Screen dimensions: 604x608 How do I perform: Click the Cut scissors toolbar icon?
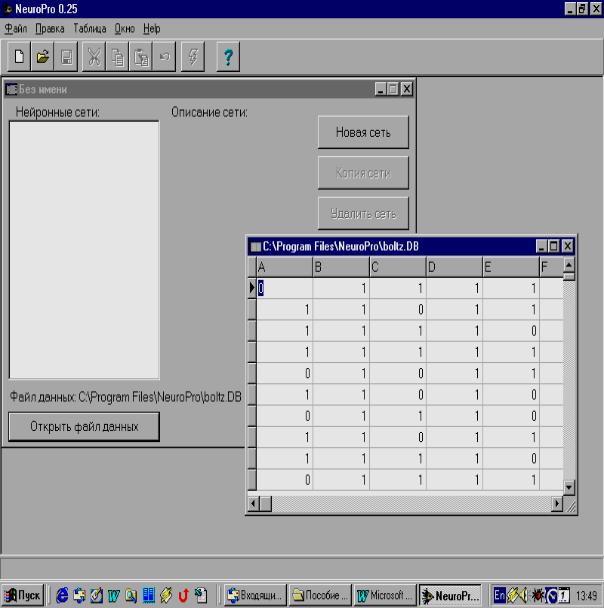click(94, 57)
